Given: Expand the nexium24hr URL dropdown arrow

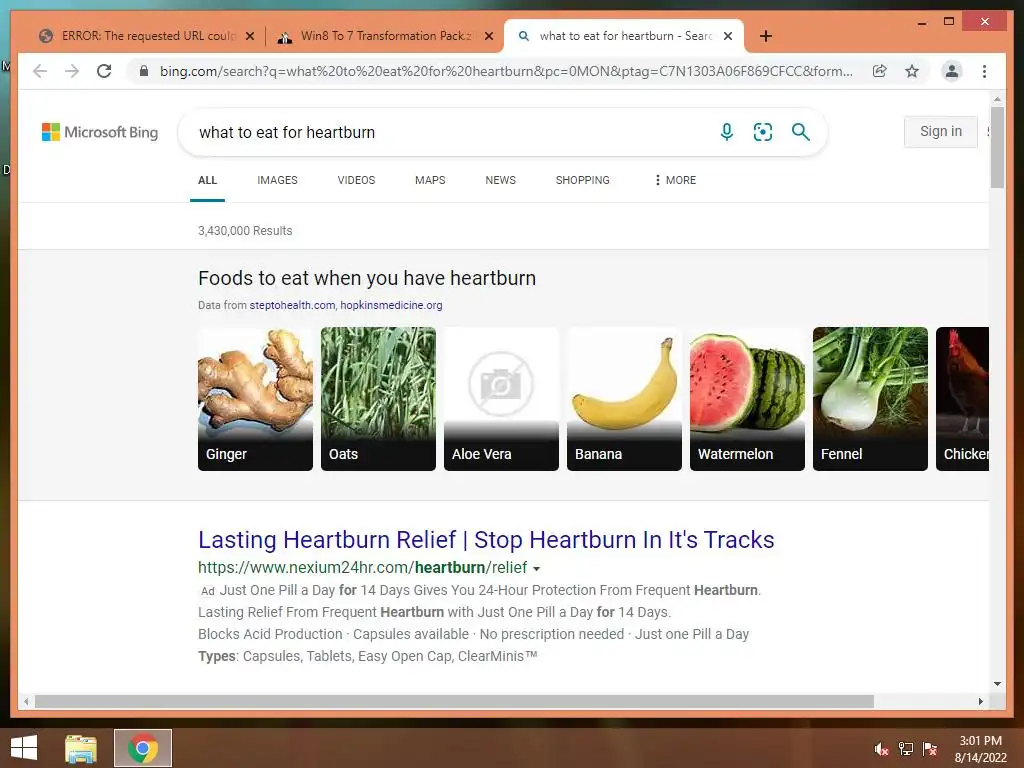Looking at the screenshot, I should [537, 569].
